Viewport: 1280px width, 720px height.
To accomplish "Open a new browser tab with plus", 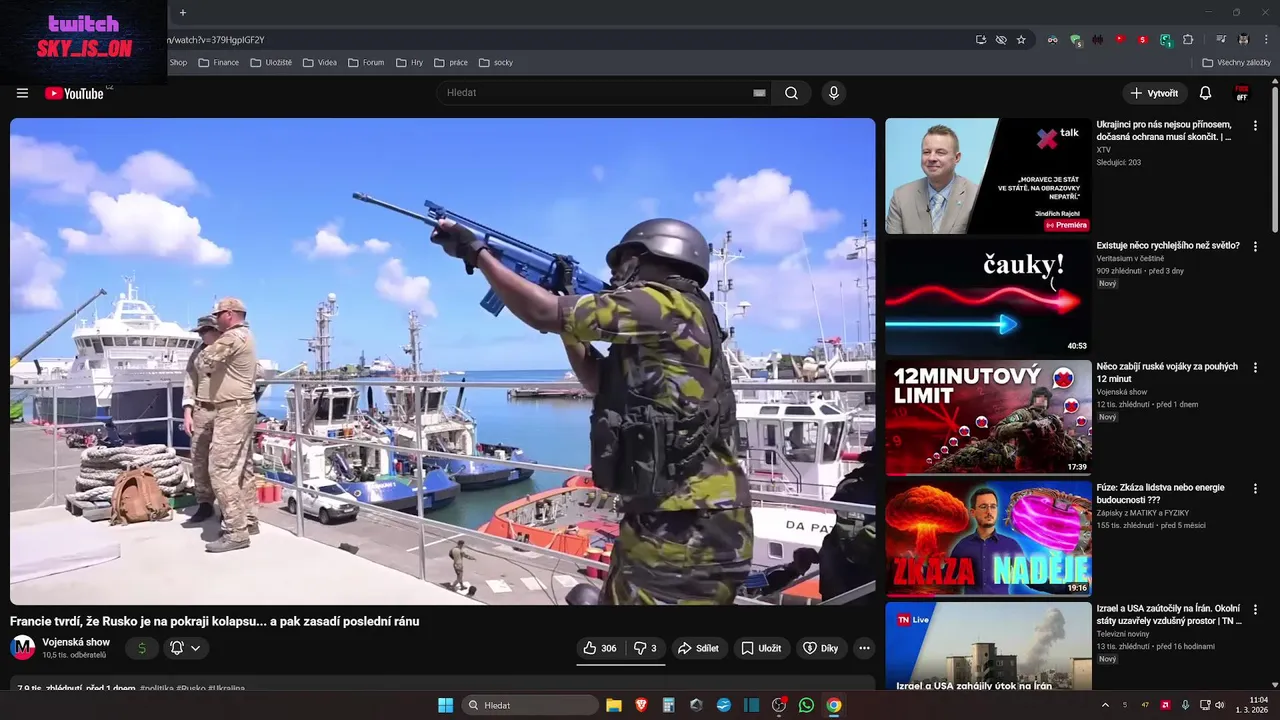I will 182,13.
